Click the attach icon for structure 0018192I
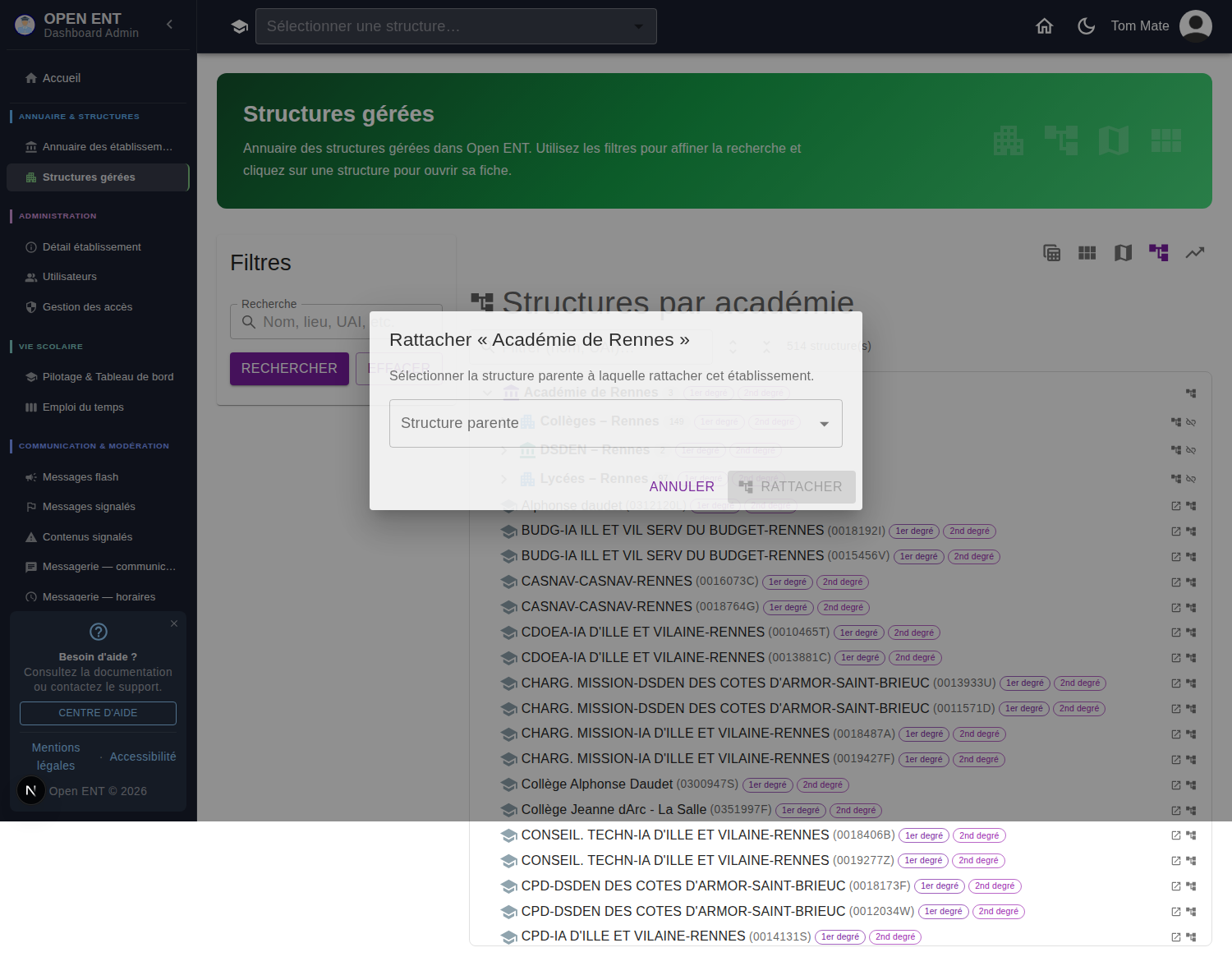 point(1191,531)
